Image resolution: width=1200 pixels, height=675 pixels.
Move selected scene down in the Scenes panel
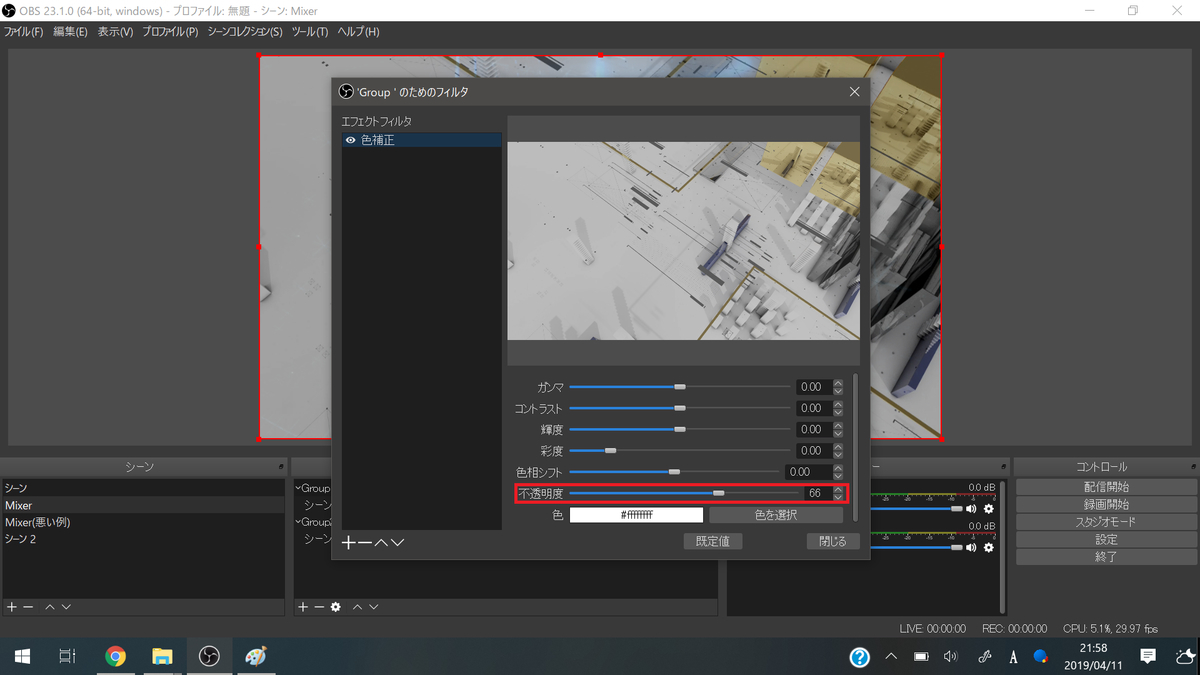pyautogui.click(x=66, y=607)
